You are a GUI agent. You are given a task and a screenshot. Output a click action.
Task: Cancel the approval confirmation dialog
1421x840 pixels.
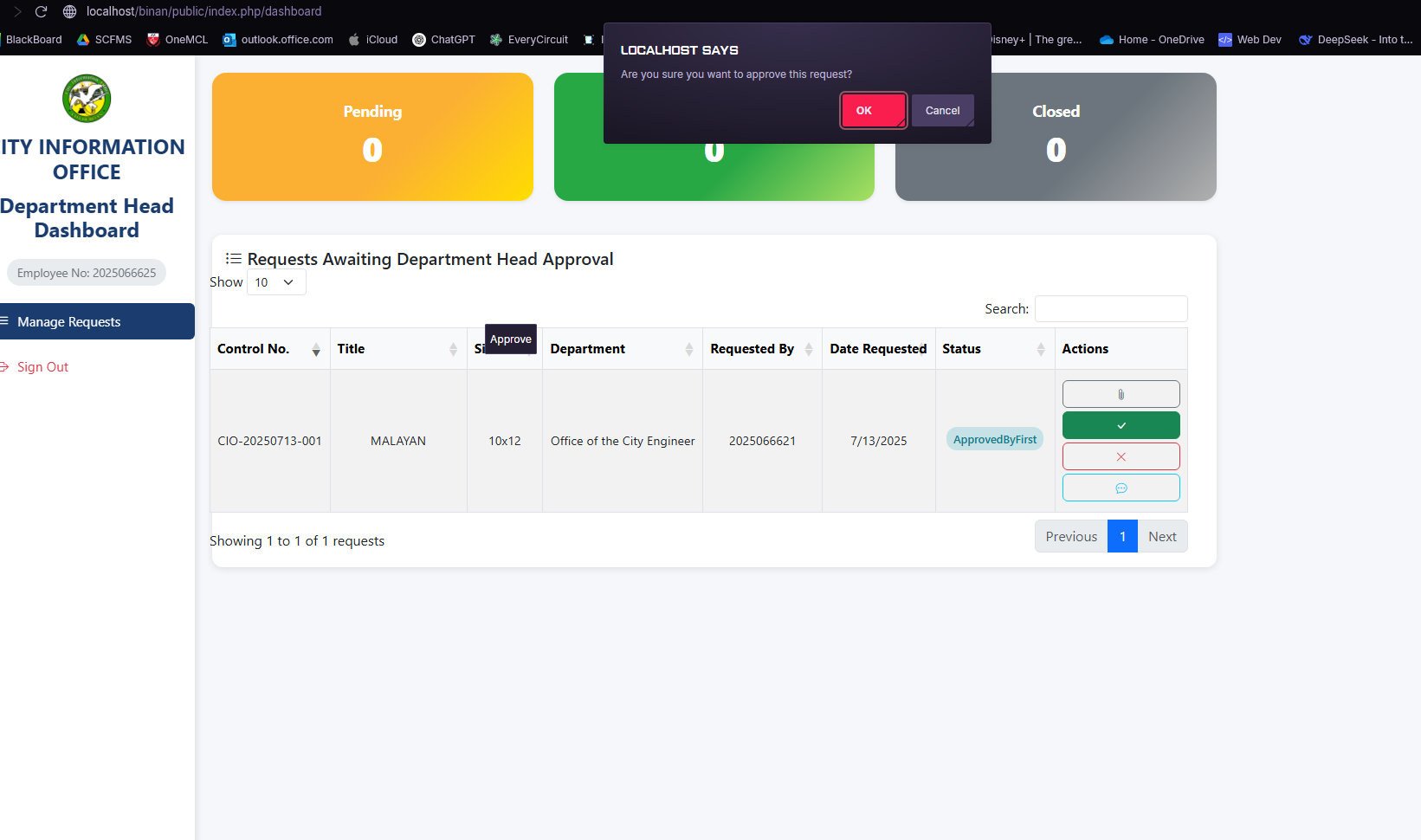942,111
